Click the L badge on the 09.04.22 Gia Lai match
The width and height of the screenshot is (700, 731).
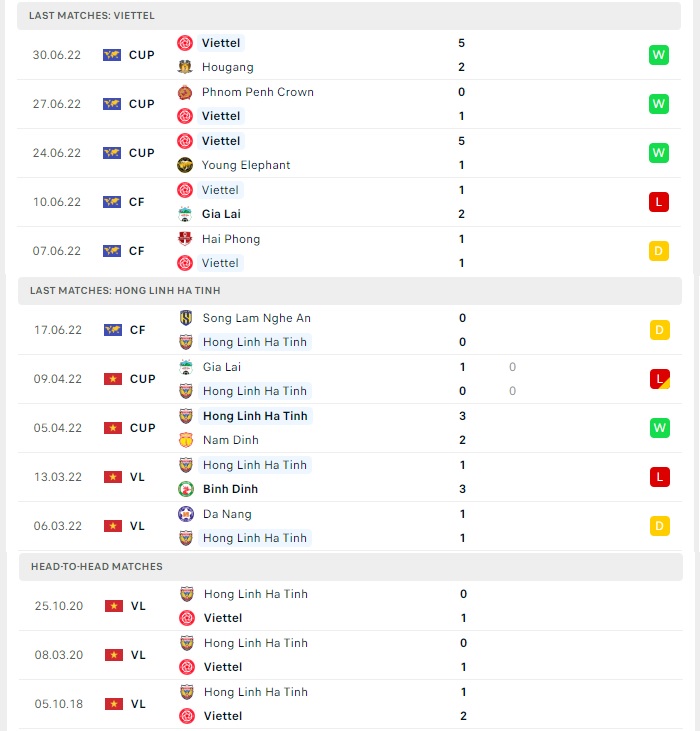click(x=659, y=379)
